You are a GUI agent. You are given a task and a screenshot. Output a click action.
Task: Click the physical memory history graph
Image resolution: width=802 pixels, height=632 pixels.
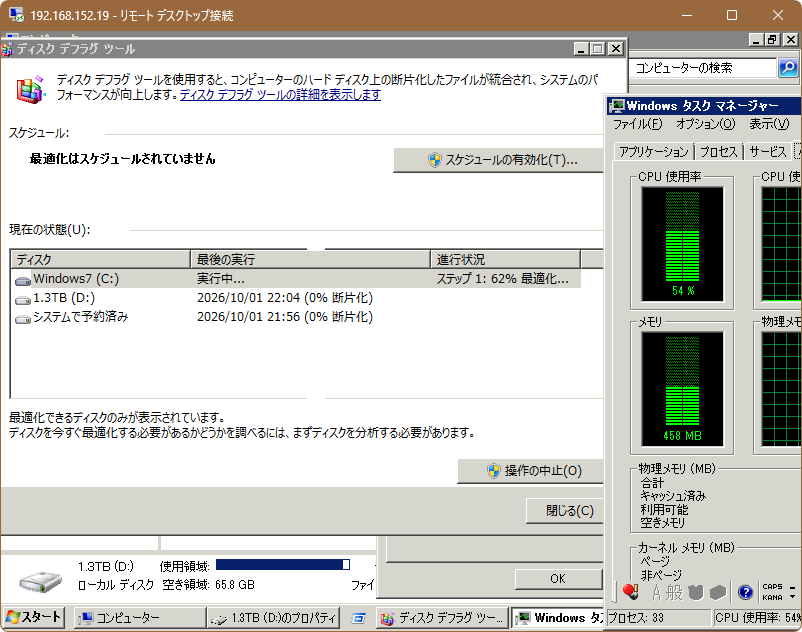click(781, 389)
